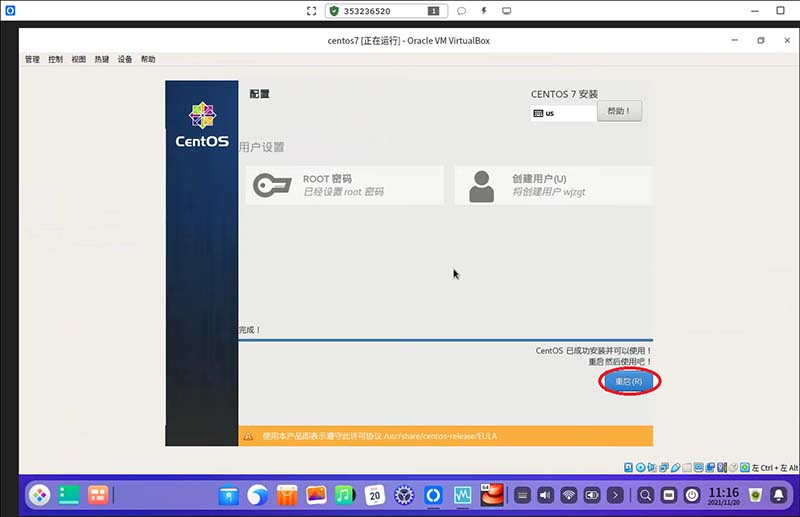Click the optical drive status icon
This screenshot has width=800, height=517.
point(640,467)
